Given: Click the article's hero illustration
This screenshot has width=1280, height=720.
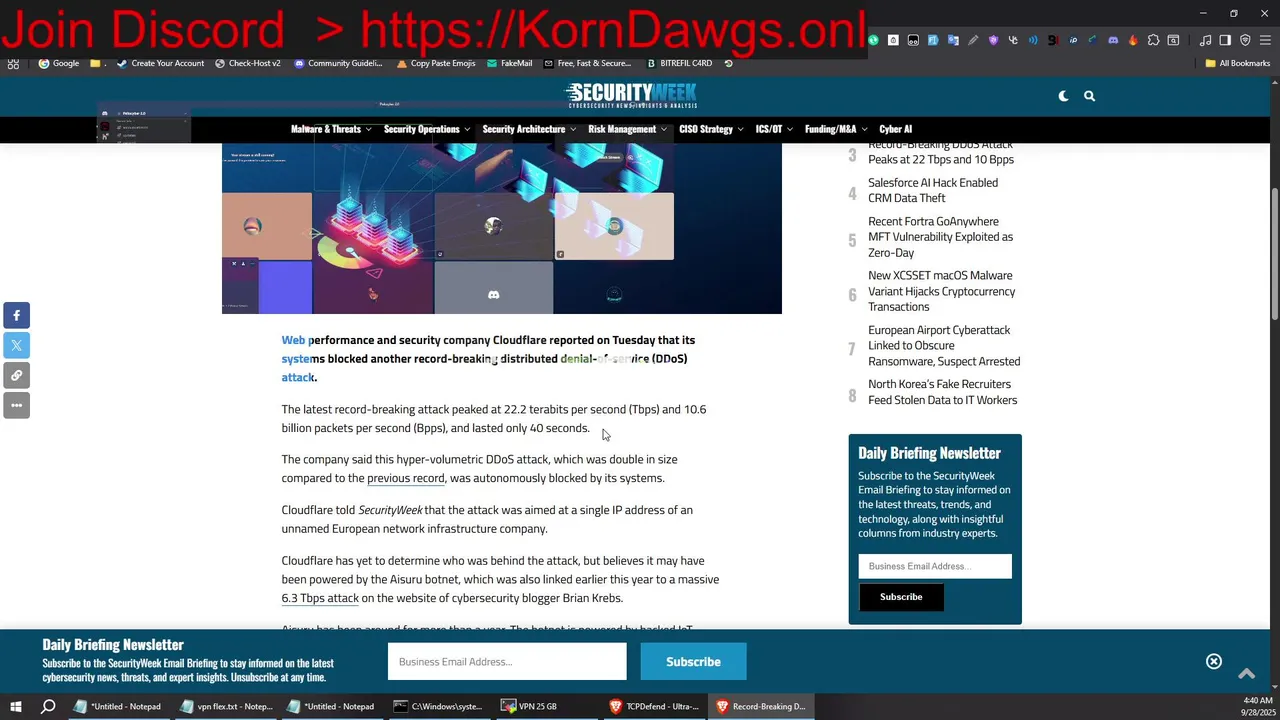Looking at the screenshot, I should pos(502,228).
